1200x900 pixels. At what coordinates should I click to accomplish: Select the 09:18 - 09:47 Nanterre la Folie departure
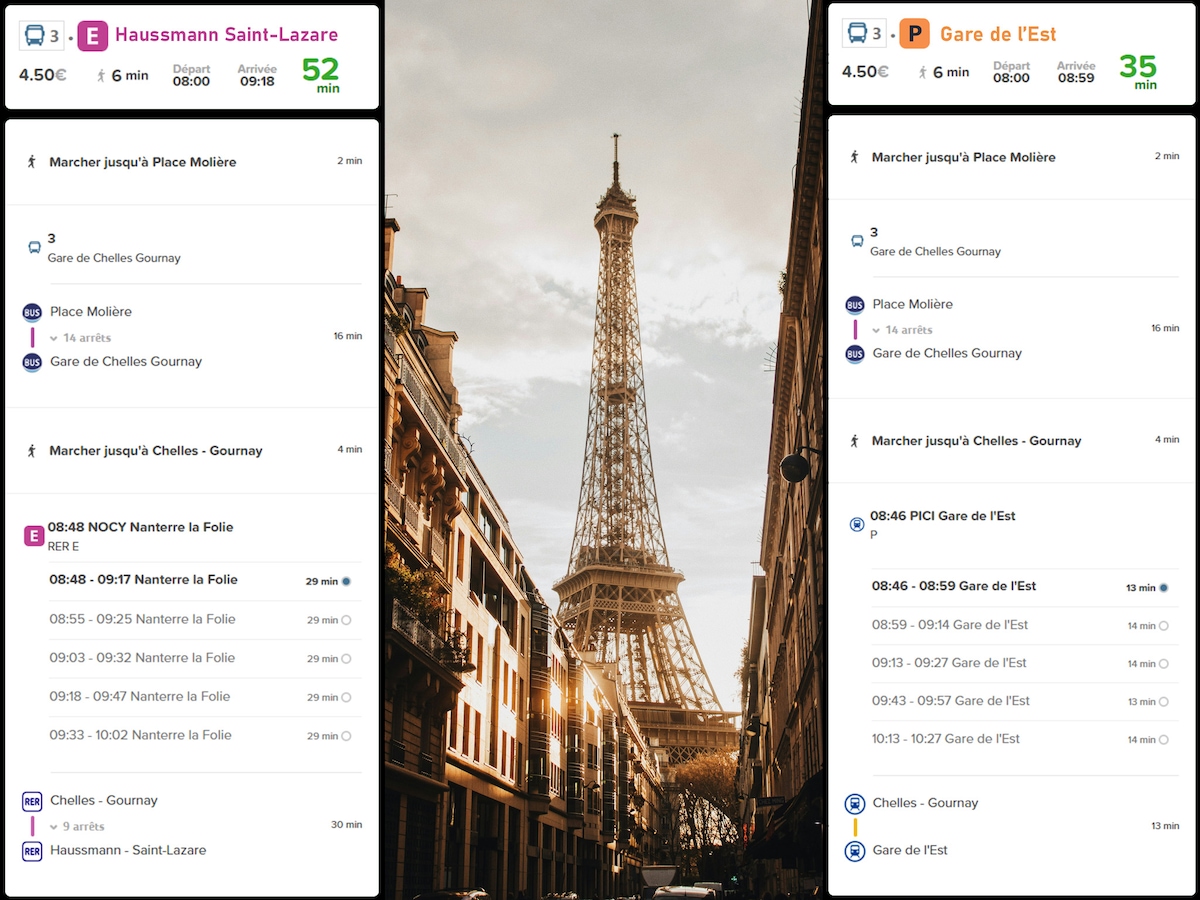click(x=205, y=697)
